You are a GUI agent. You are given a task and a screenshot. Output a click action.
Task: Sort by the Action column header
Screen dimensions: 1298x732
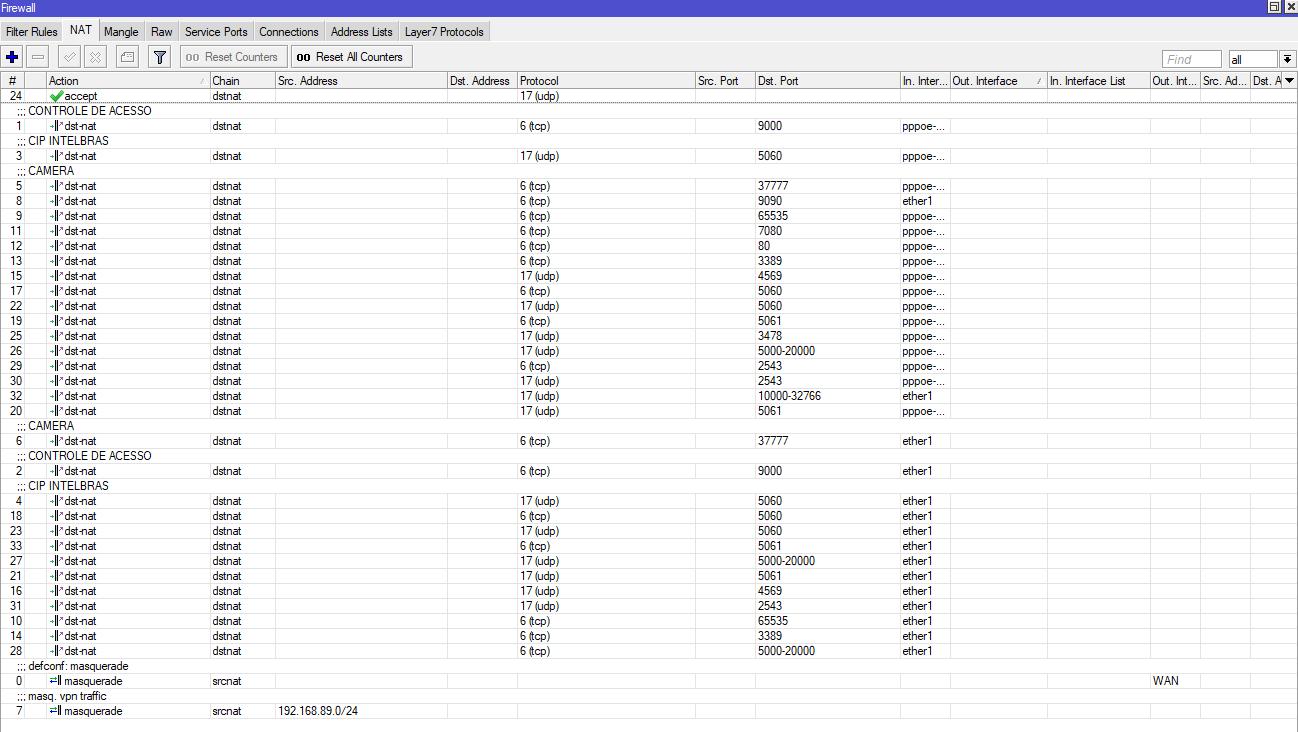point(128,81)
